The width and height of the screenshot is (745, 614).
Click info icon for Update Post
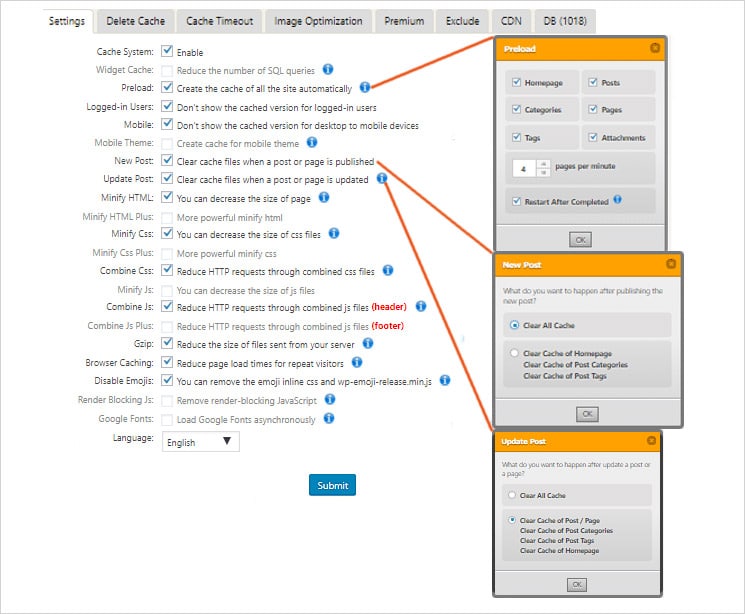point(382,178)
